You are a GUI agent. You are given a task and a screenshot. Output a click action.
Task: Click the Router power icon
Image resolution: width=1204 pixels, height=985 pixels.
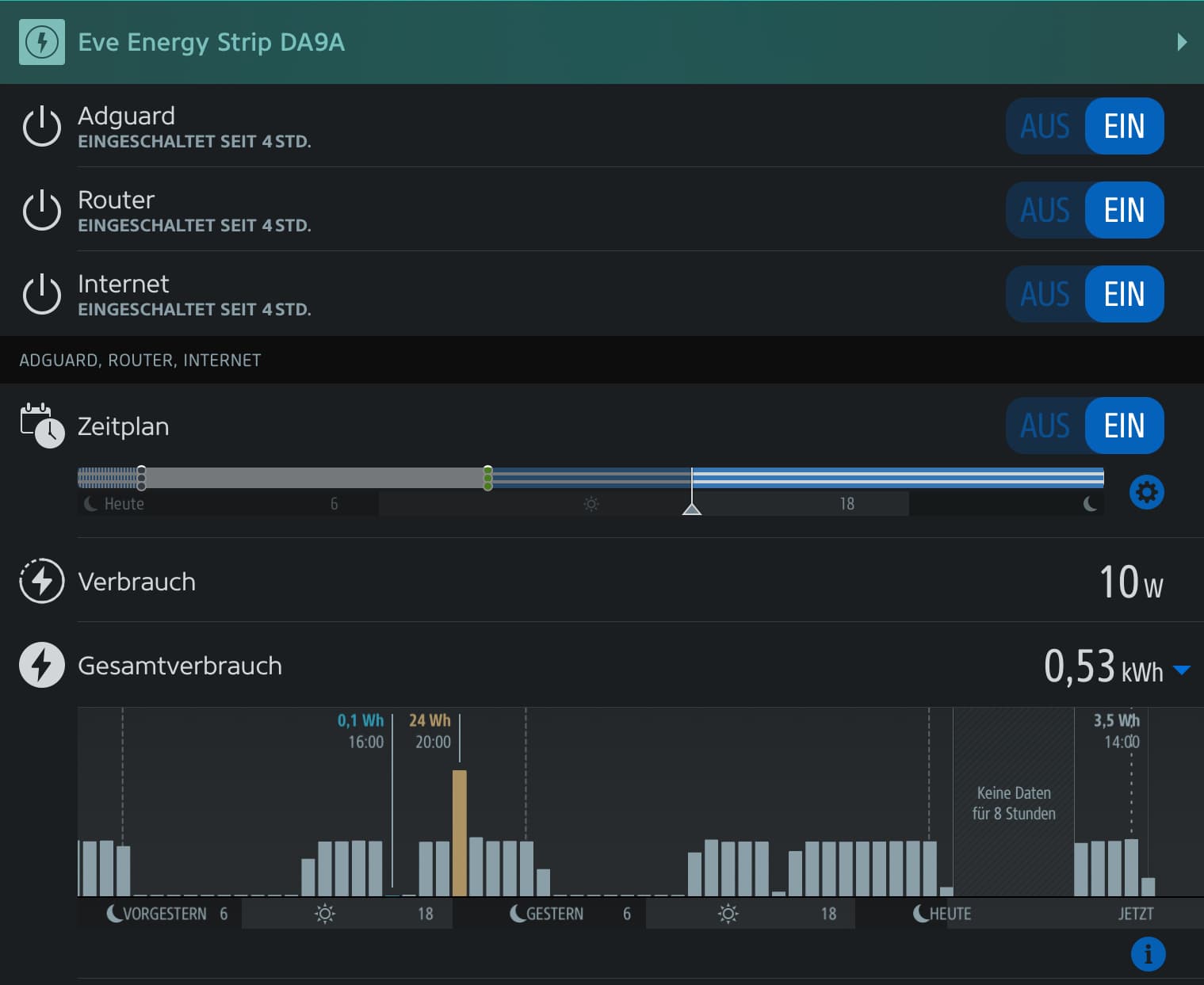click(x=42, y=210)
